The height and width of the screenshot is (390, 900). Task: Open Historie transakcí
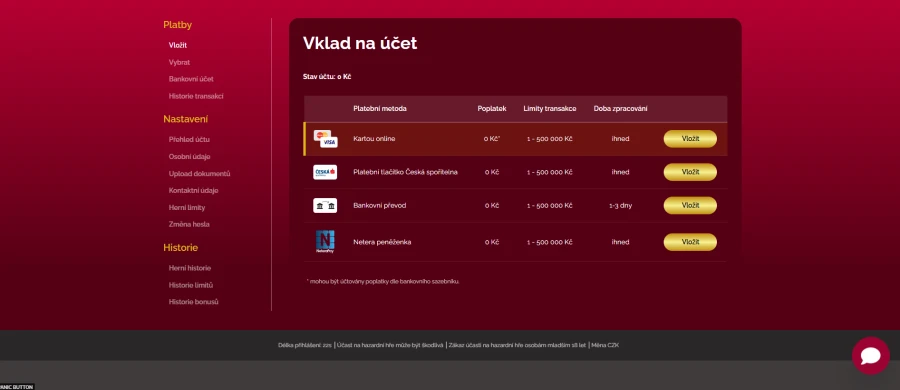(x=196, y=96)
